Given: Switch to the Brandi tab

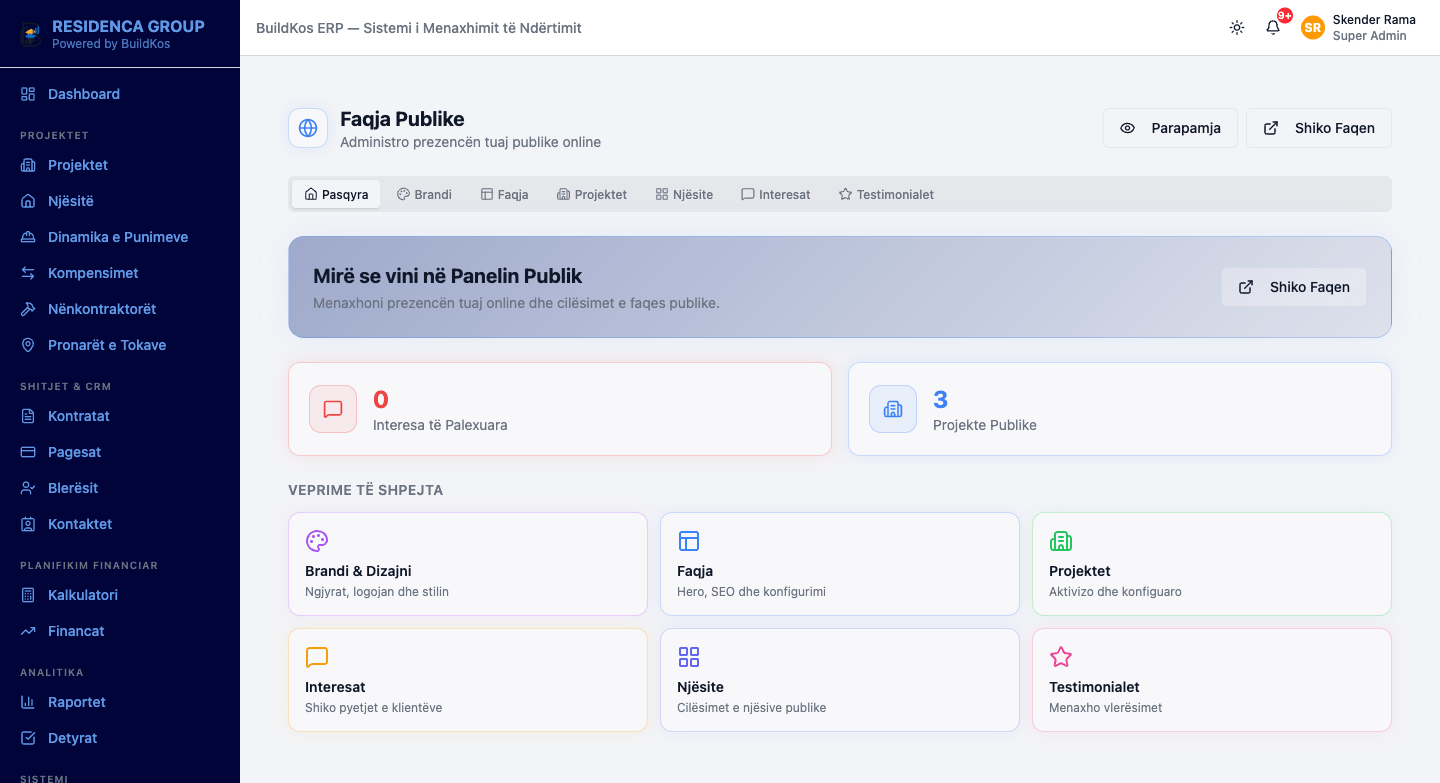Looking at the screenshot, I should [x=424, y=194].
